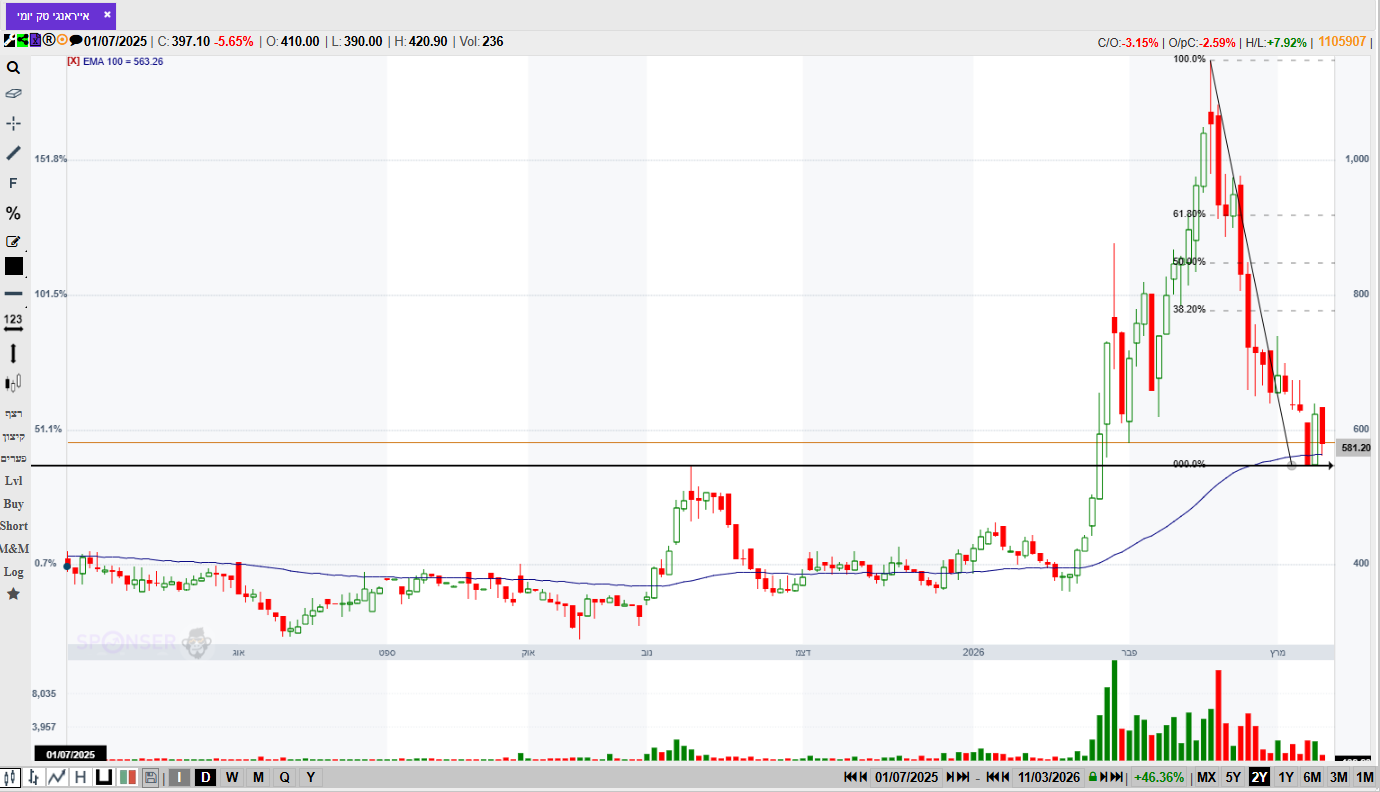Select the weekly 'W' interval
Viewport: 1380px width, 792px height.
coord(232,777)
